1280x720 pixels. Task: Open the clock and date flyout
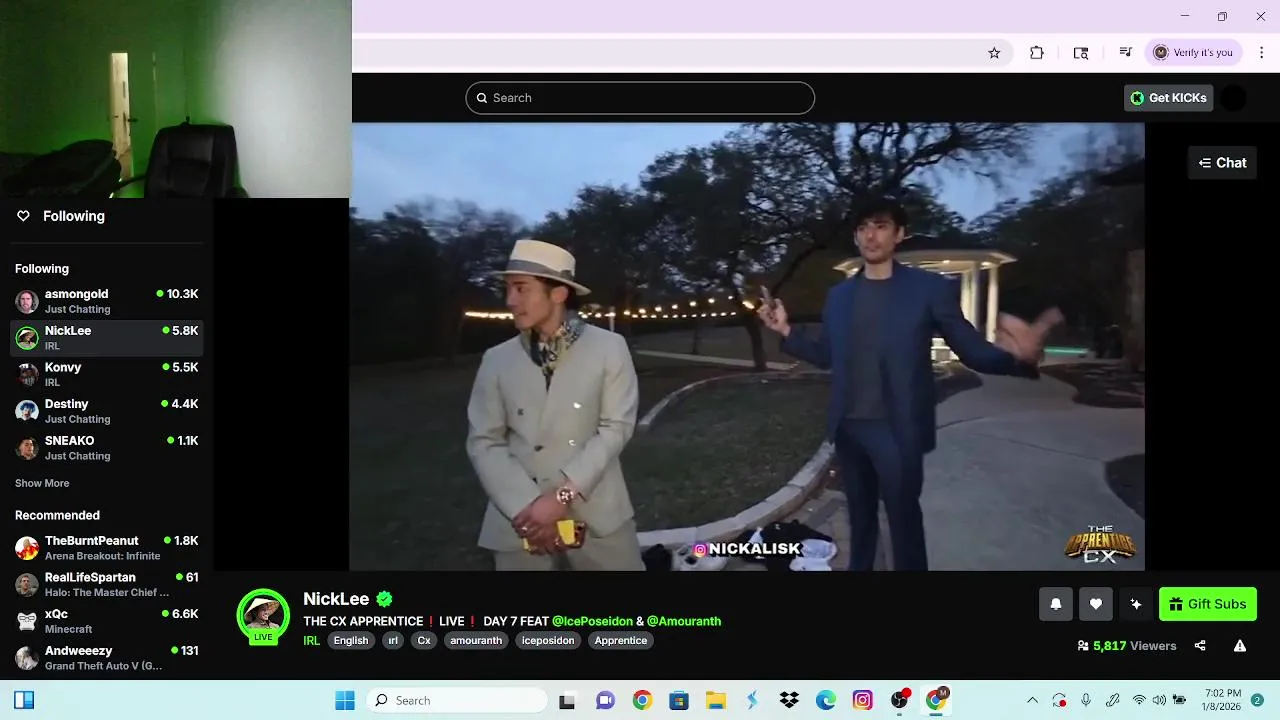tap(1220, 700)
